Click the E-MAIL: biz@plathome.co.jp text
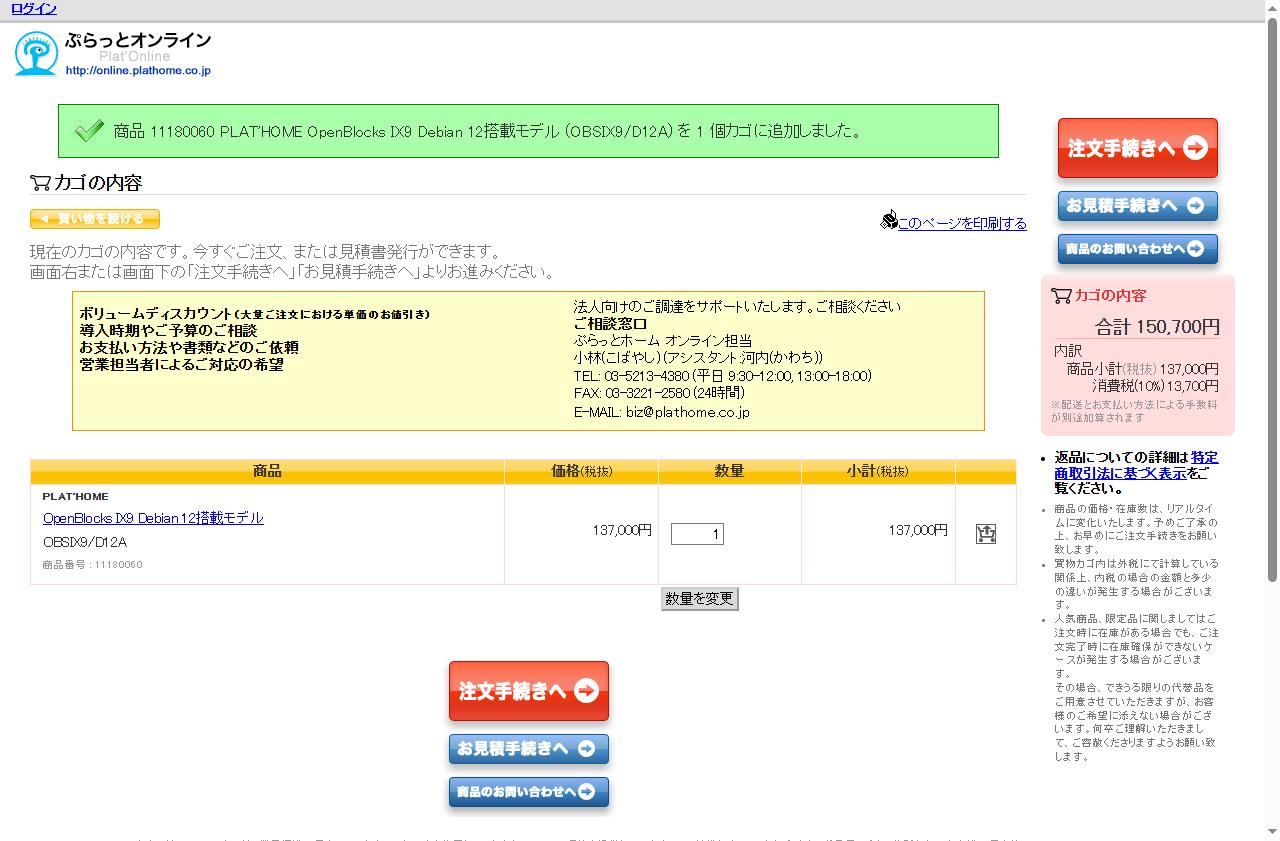Image resolution: width=1280 pixels, height=841 pixels. click(661, 412)
